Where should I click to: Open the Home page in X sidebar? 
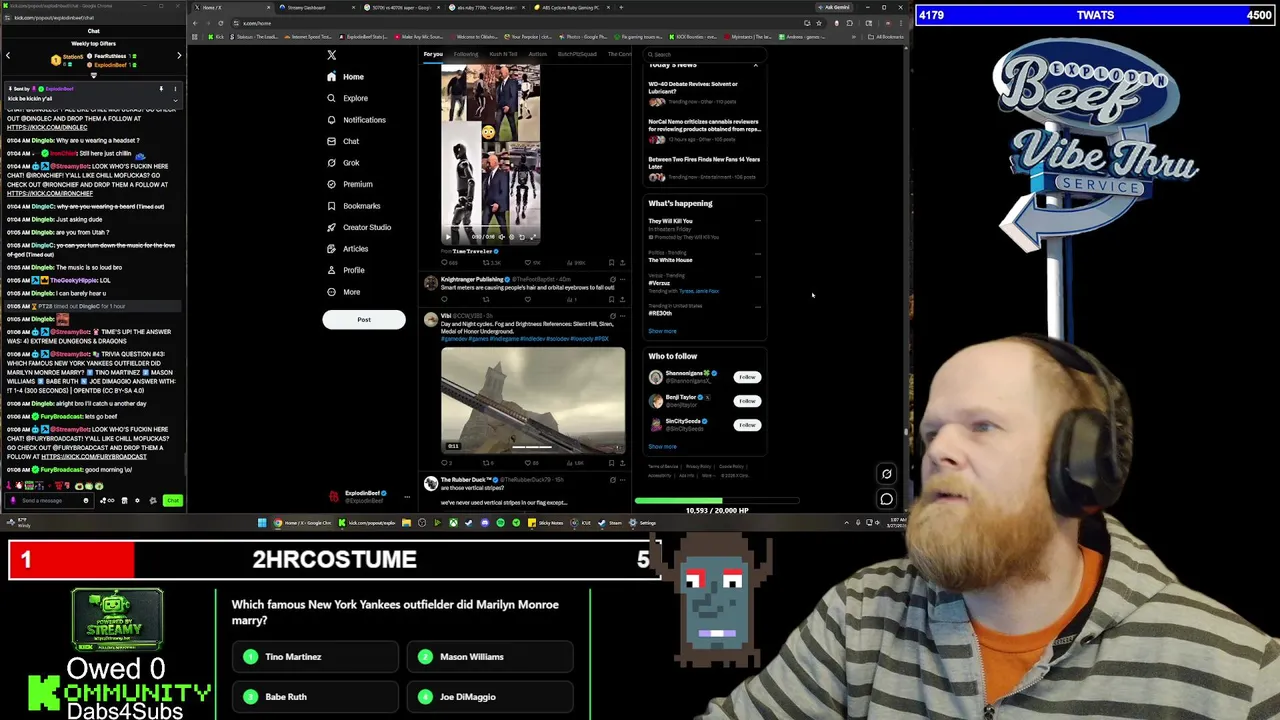[x=345, y=77]
